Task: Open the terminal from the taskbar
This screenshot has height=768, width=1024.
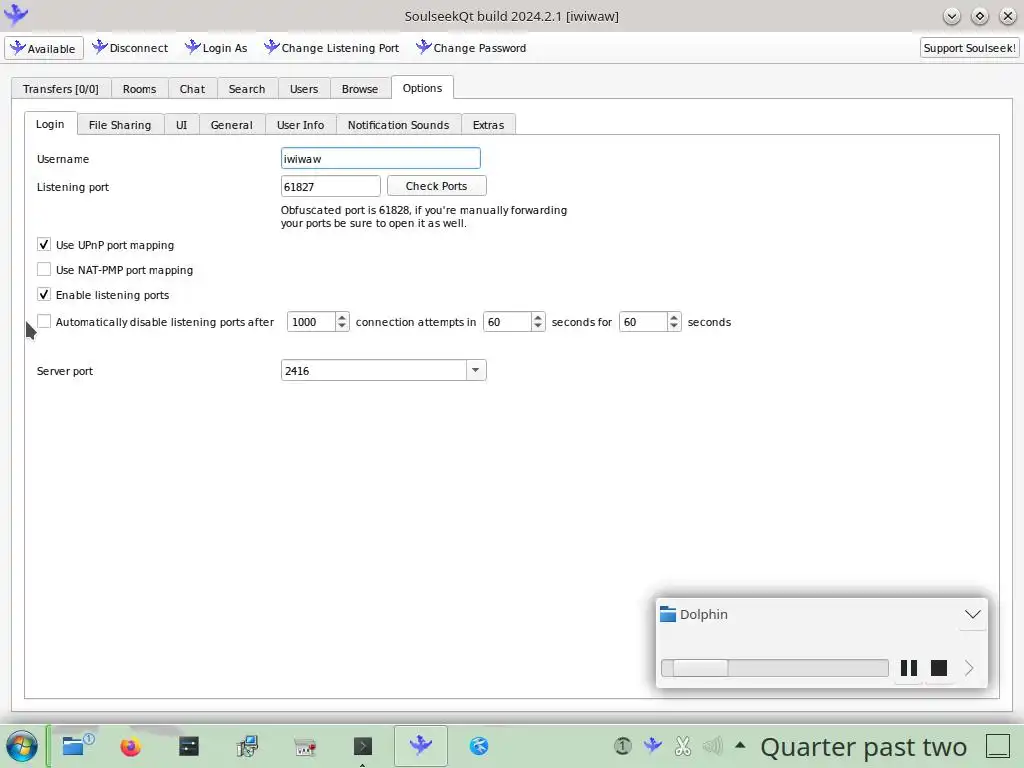Action: 362,746
